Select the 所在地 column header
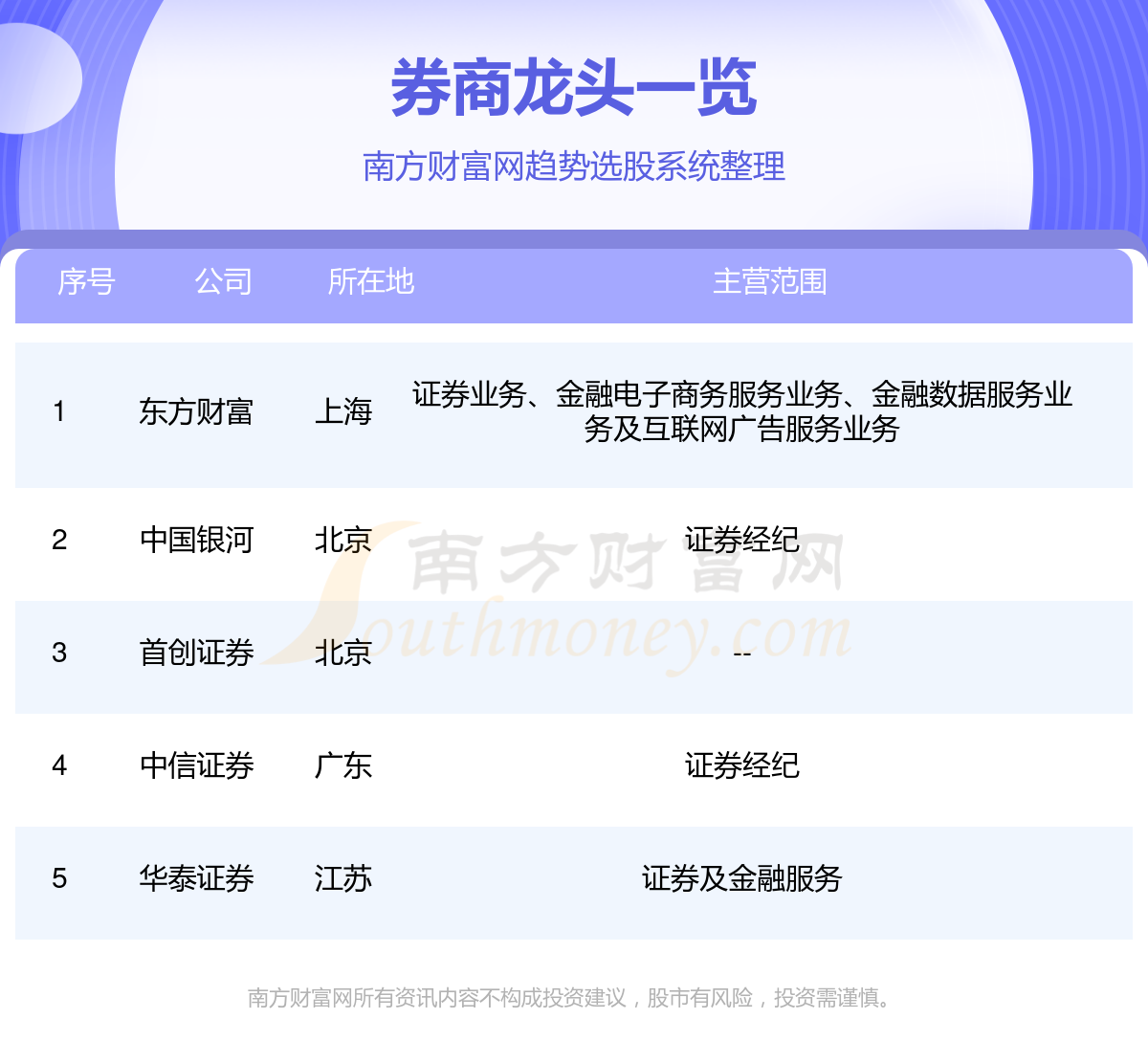Image resolution: width=1148 pixels, height=1041 pixels. point(371,281)
